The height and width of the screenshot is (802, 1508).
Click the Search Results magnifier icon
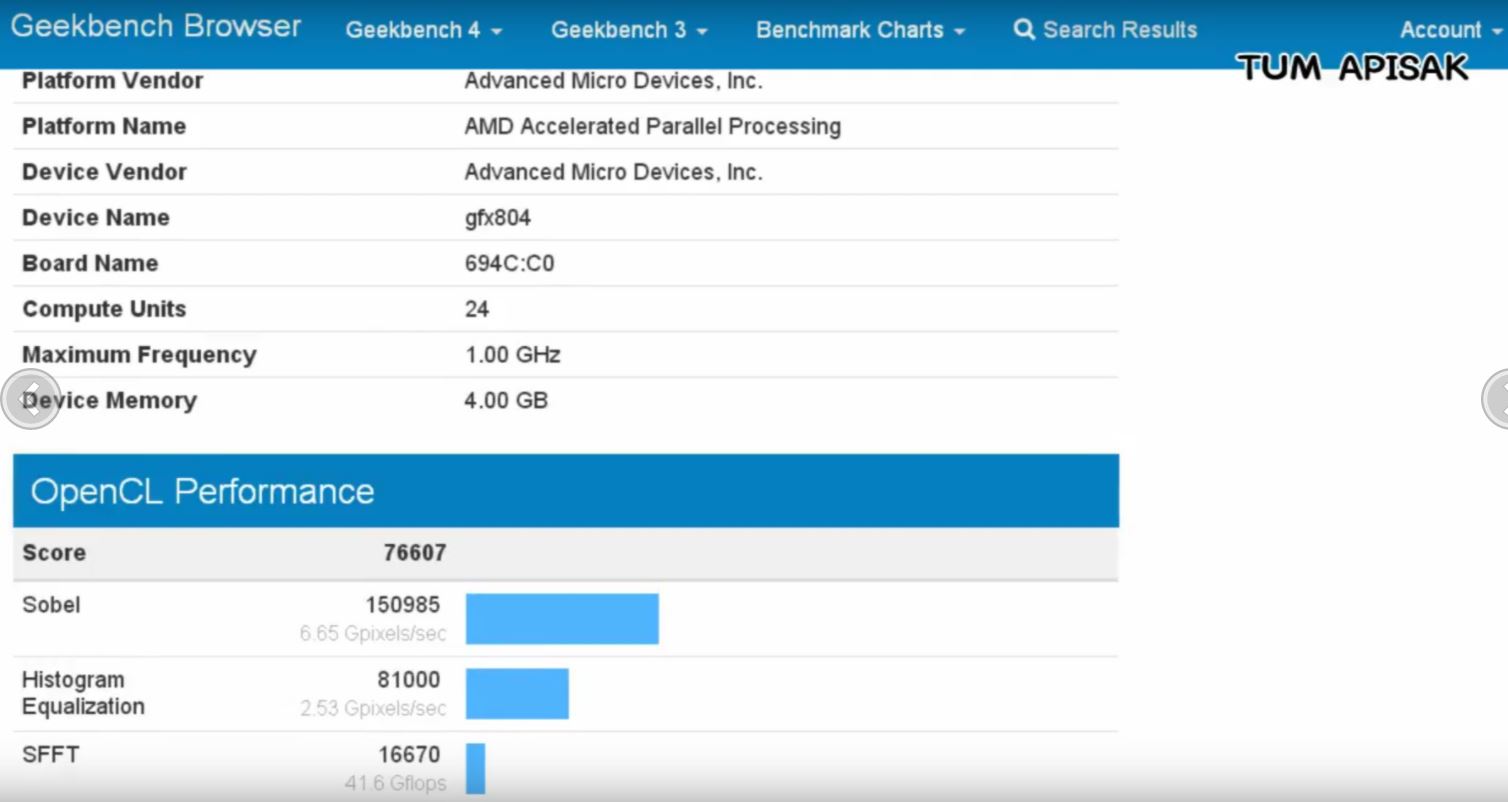(x=1024, y=29)
